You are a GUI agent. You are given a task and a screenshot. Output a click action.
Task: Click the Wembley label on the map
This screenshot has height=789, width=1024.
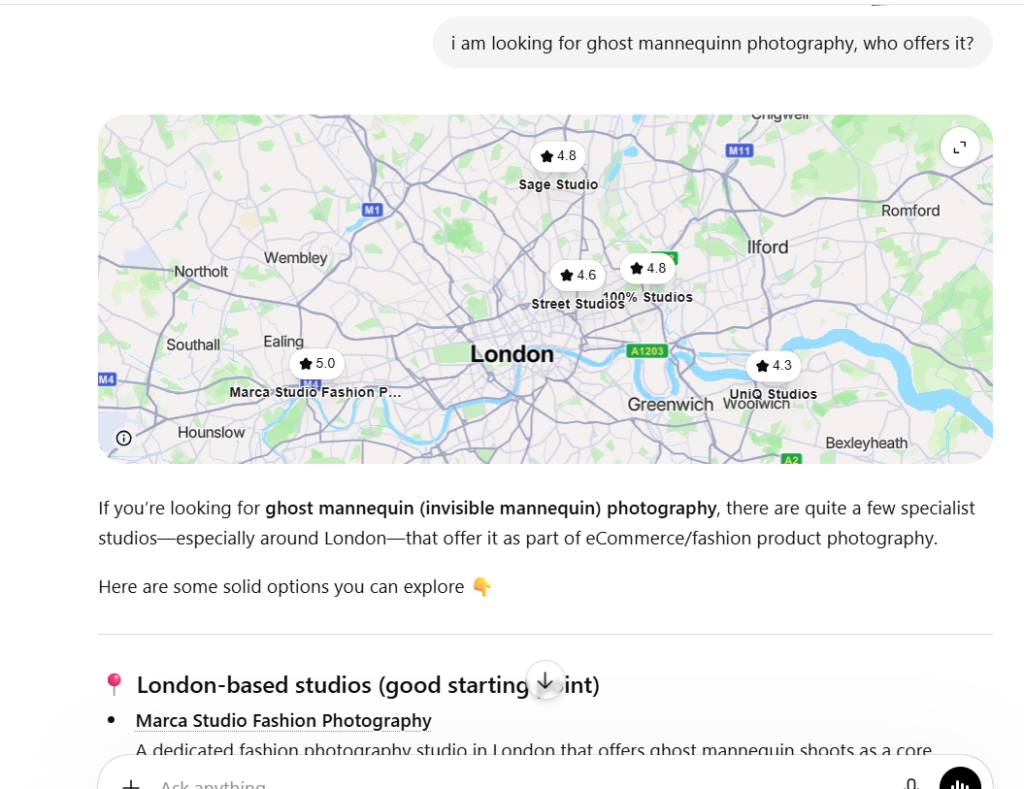click(x=295, y=258)
